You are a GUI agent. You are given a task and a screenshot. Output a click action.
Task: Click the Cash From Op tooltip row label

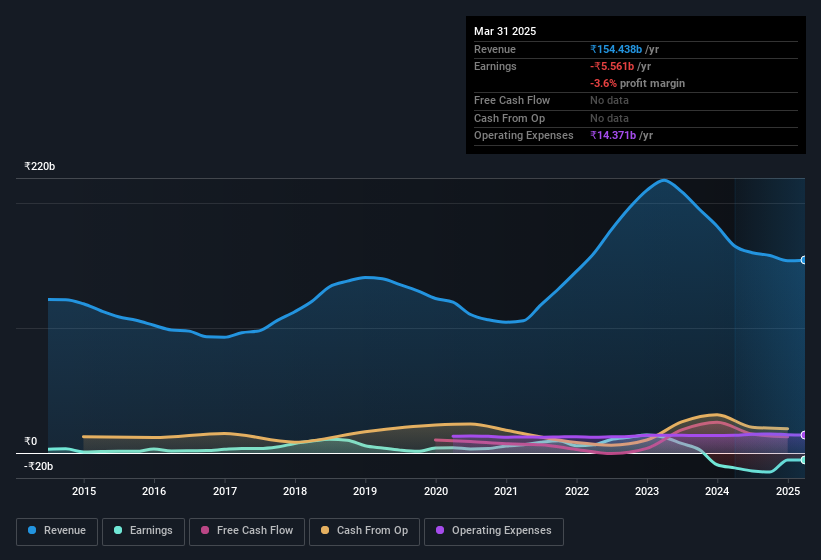(509, 118)
